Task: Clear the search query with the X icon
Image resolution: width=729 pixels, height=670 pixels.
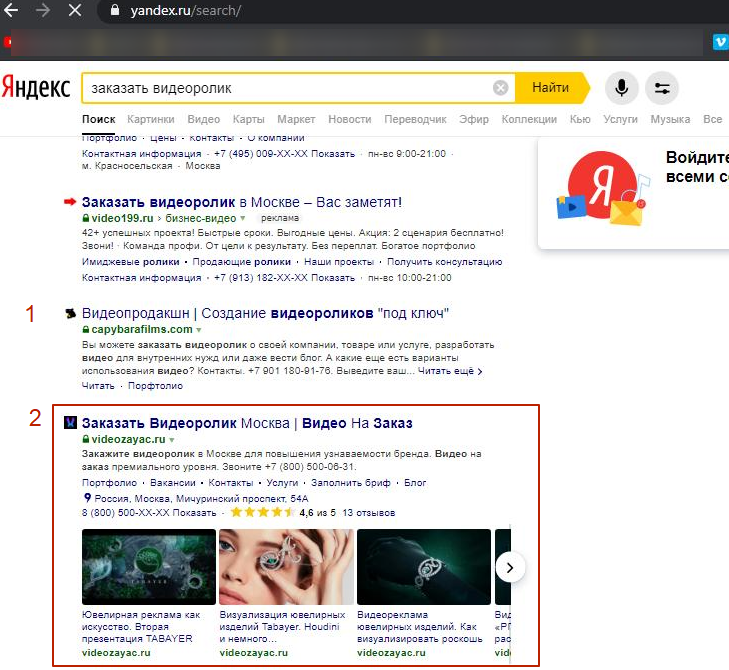Action: [x=500, y=88]
